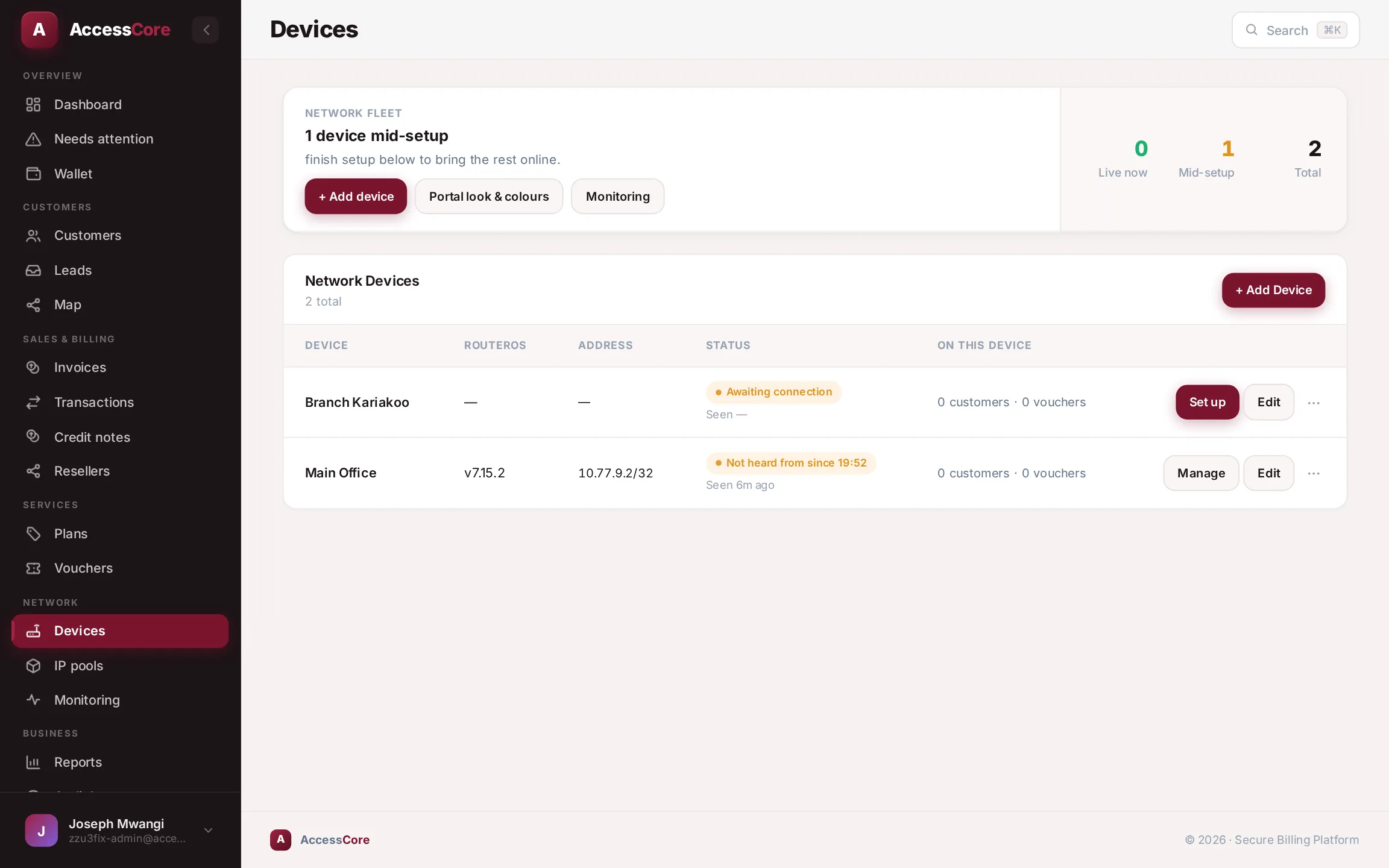Click the Total devices count
Viewport: 1389px width, 868px height.
coord(1315,148)
